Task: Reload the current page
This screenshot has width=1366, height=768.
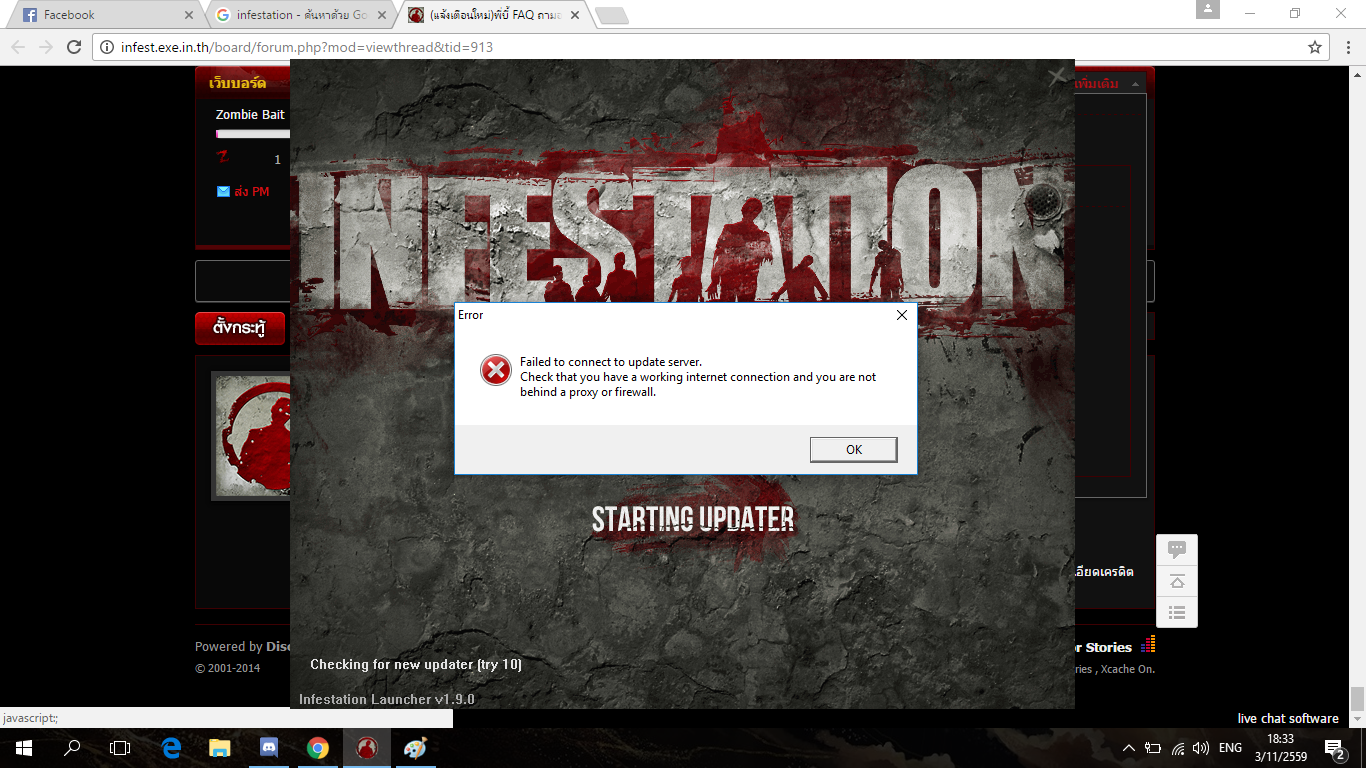Action: click(x=73, y=47)
